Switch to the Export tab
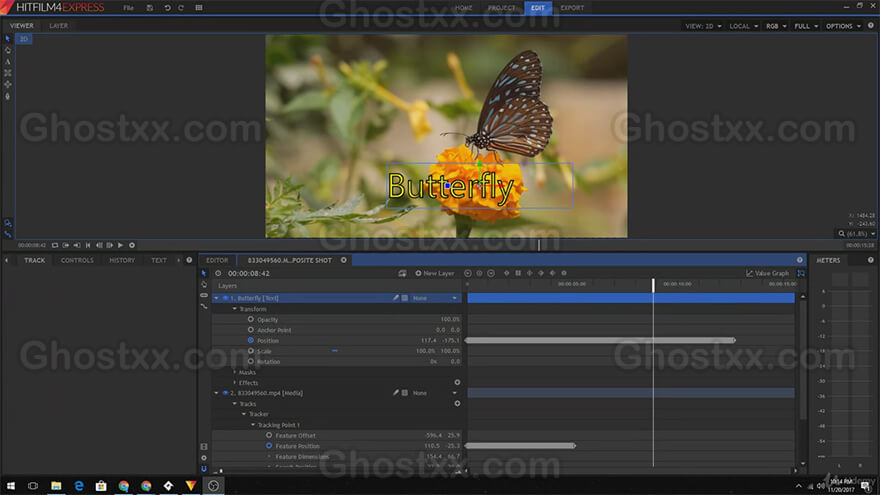Screen dimensions: 880x495 coord(572,8)
